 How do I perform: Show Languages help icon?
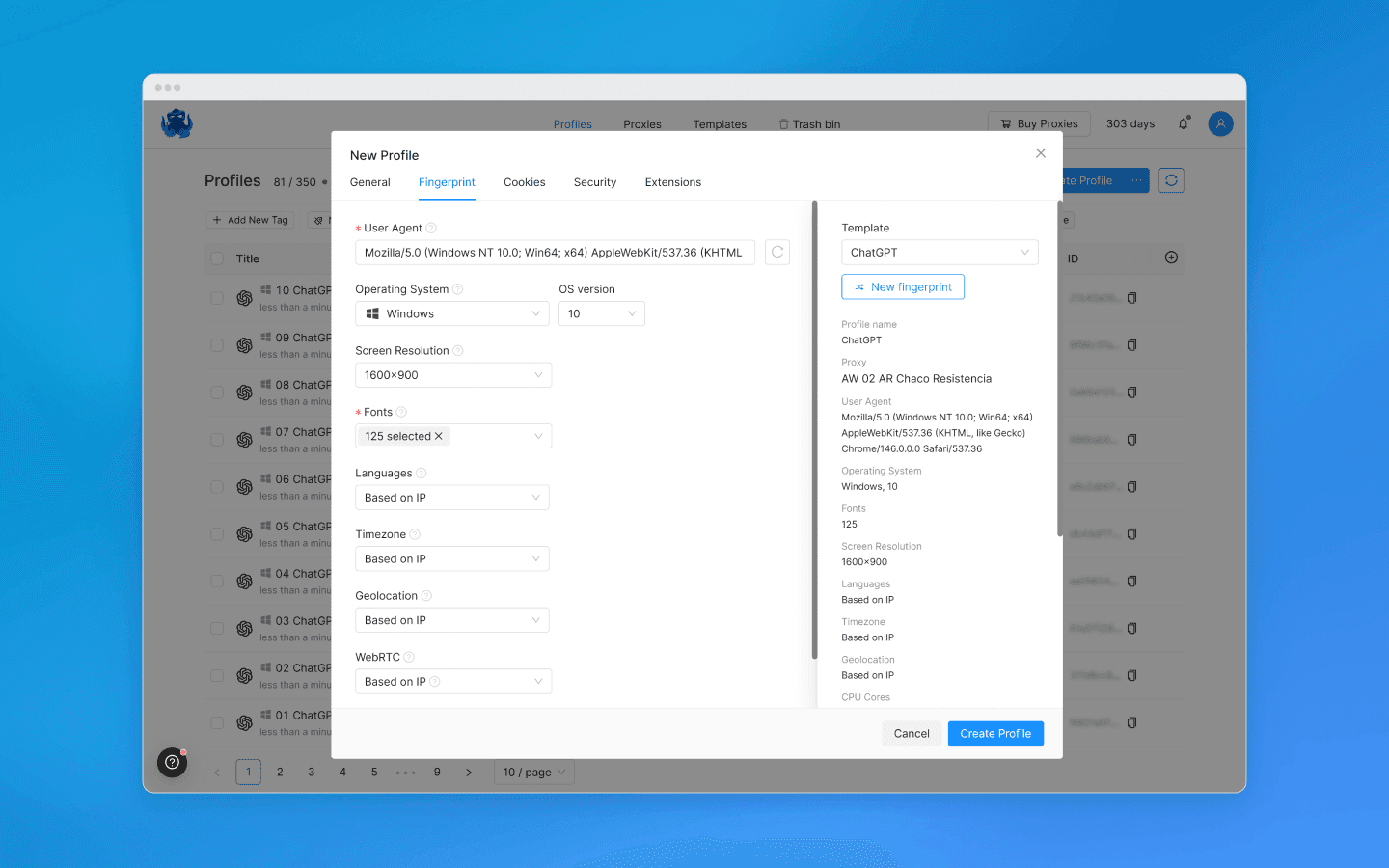click(x=421, y=474)
